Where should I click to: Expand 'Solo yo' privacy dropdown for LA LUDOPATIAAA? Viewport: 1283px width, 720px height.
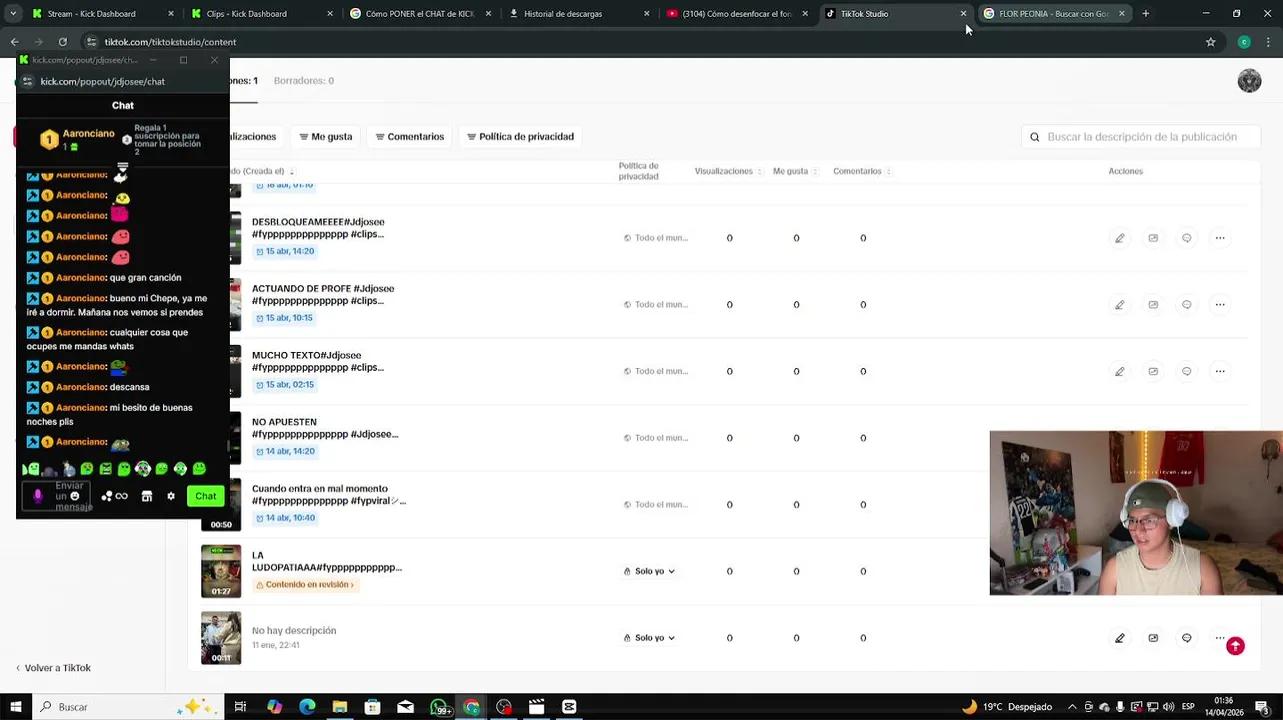click(650, 571)
